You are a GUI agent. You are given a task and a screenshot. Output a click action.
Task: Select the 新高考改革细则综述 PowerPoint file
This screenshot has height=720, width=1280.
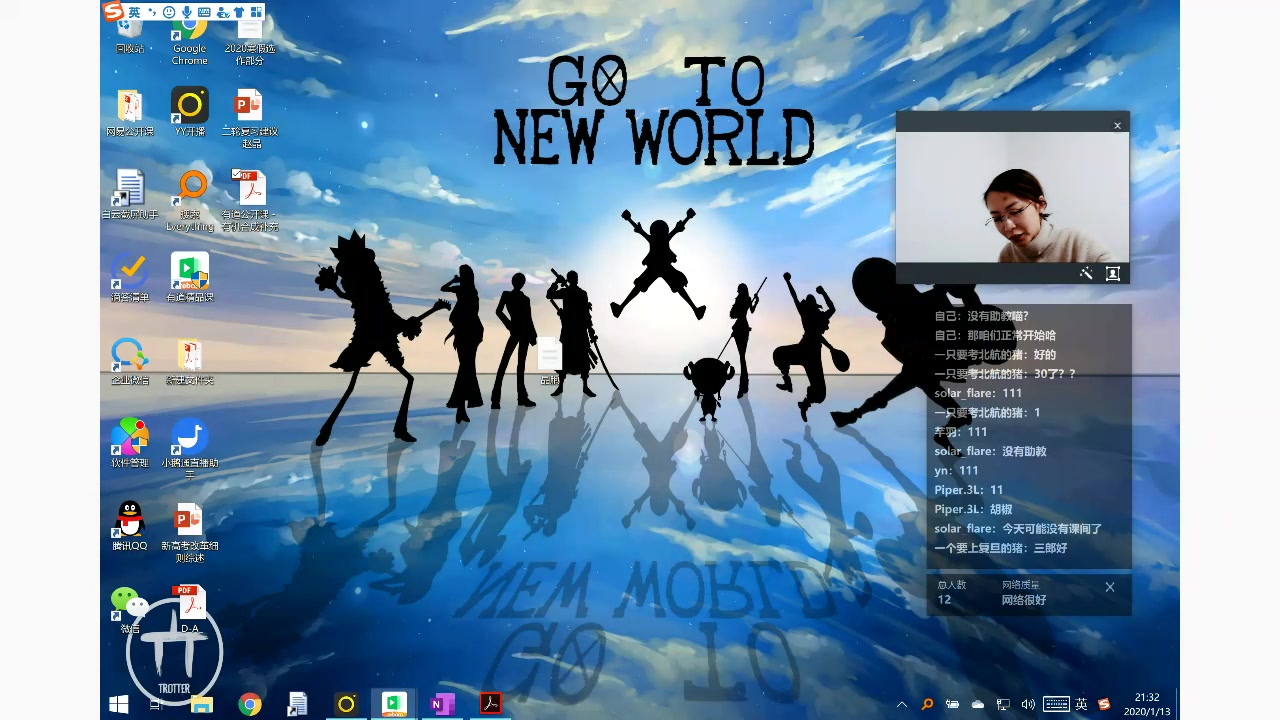click(x=189, y=532)
